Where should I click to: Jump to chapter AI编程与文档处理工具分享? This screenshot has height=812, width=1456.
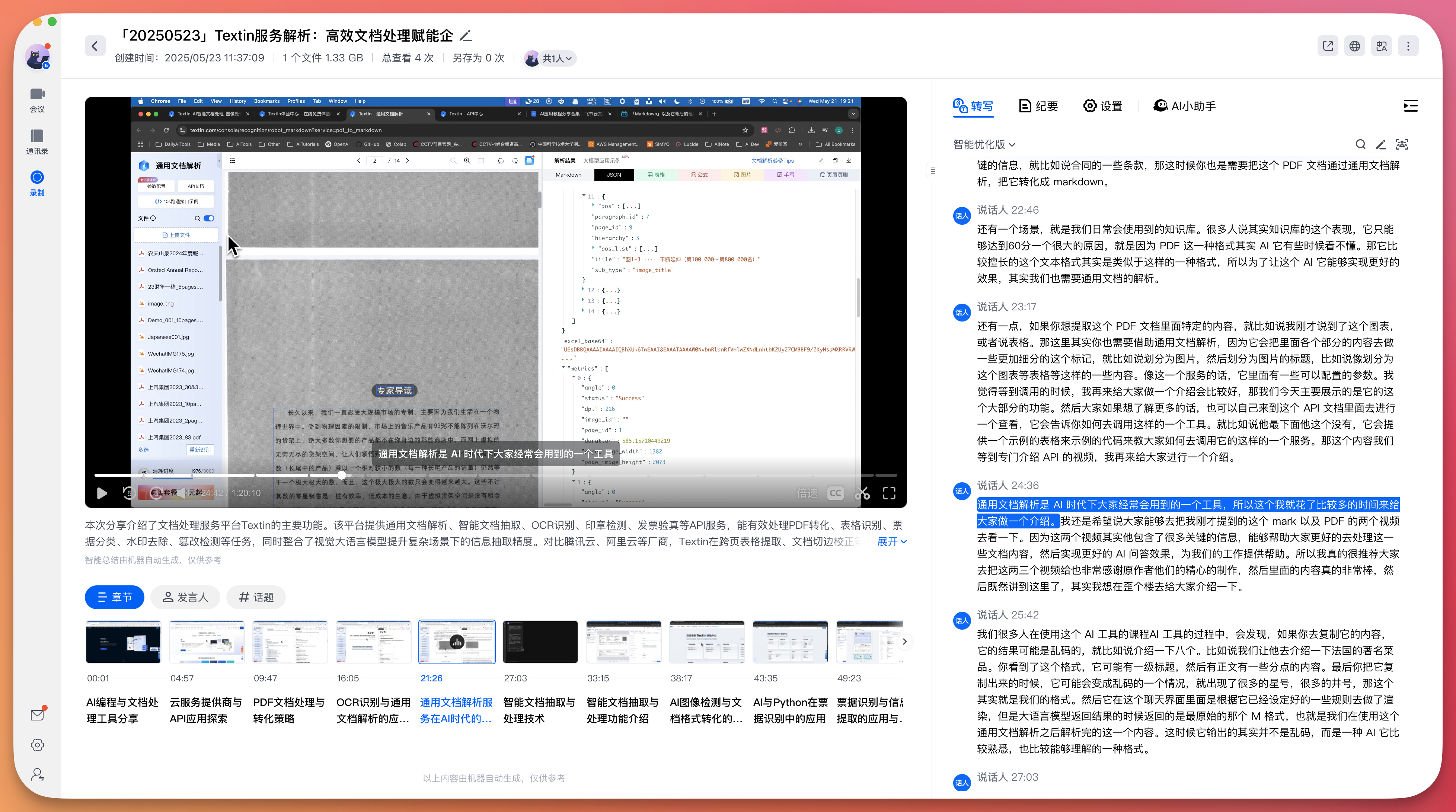(122, 710)
